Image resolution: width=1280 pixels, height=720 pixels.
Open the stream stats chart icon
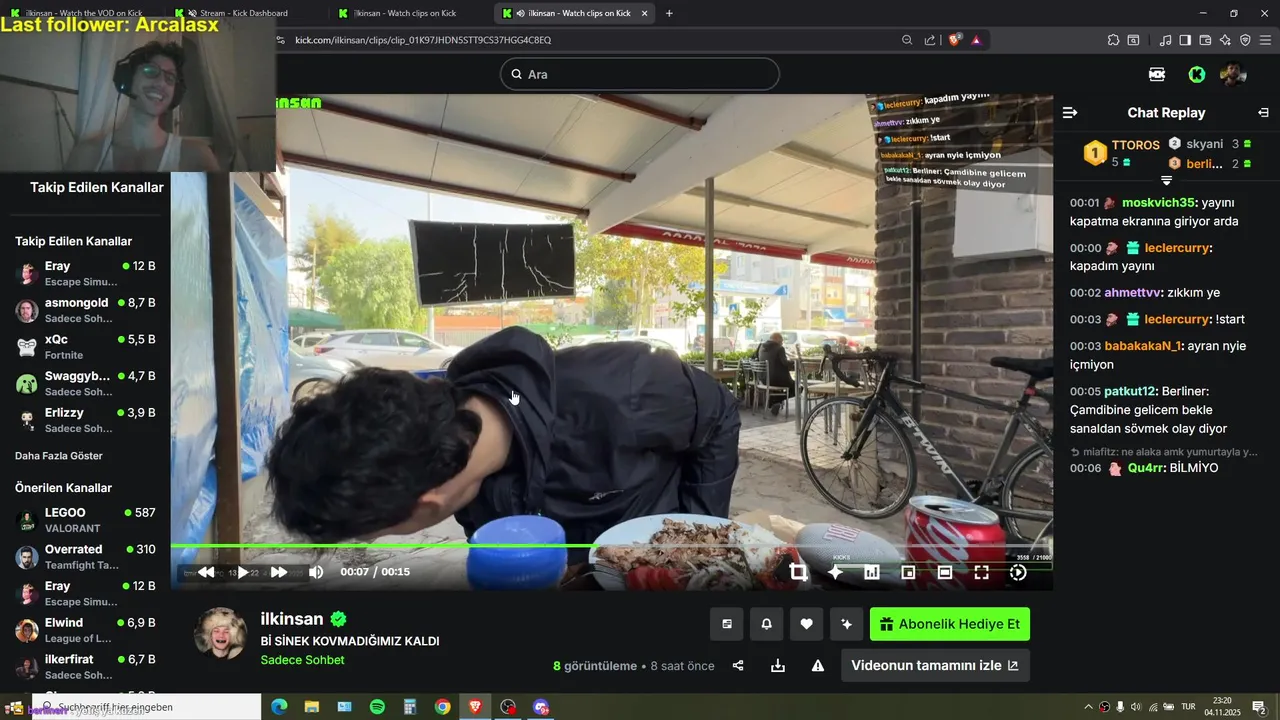(x=872, y=572)
